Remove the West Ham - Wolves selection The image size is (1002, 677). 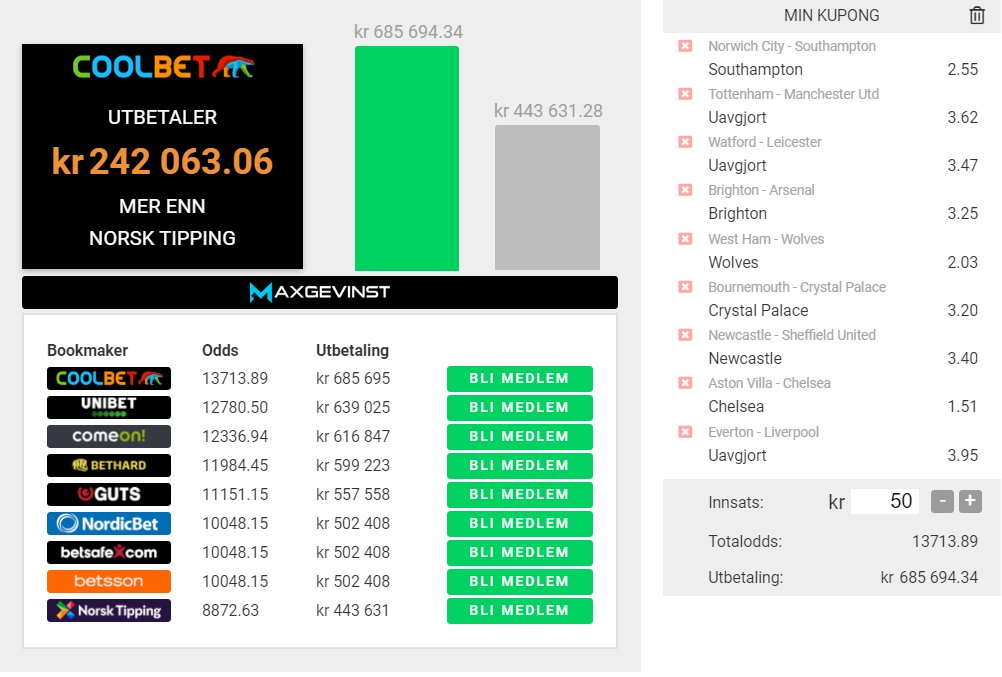tap(685, 238)
